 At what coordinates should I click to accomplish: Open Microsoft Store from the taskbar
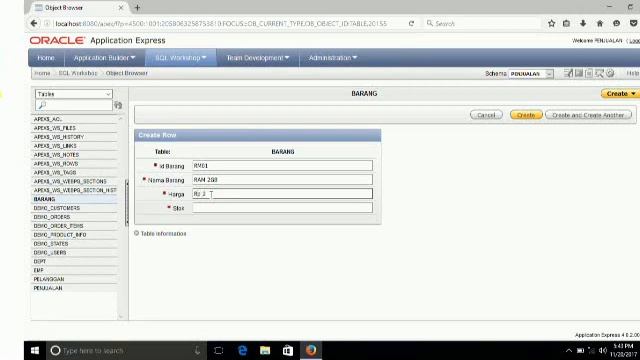pos(288,350)
